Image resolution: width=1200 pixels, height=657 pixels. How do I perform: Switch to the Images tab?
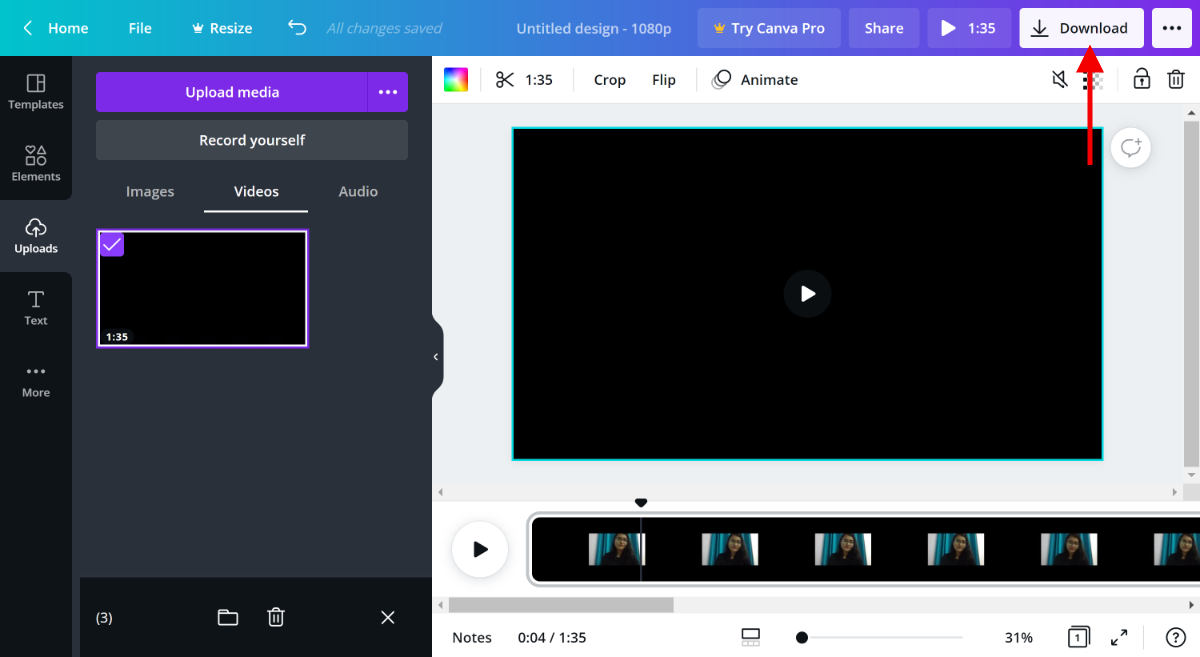pos(150,191)
